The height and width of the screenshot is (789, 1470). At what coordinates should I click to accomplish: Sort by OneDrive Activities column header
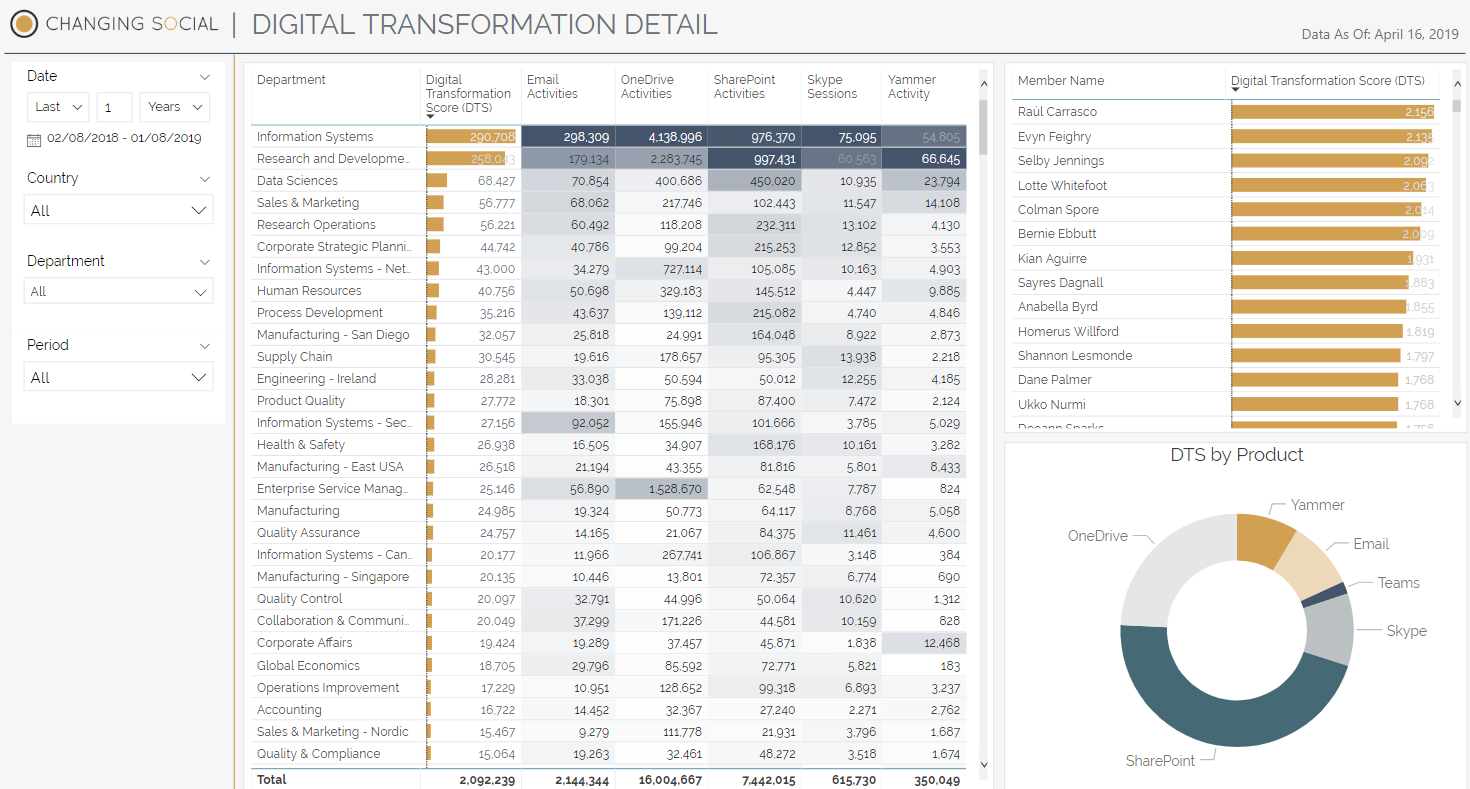click(x=646, y=87)
